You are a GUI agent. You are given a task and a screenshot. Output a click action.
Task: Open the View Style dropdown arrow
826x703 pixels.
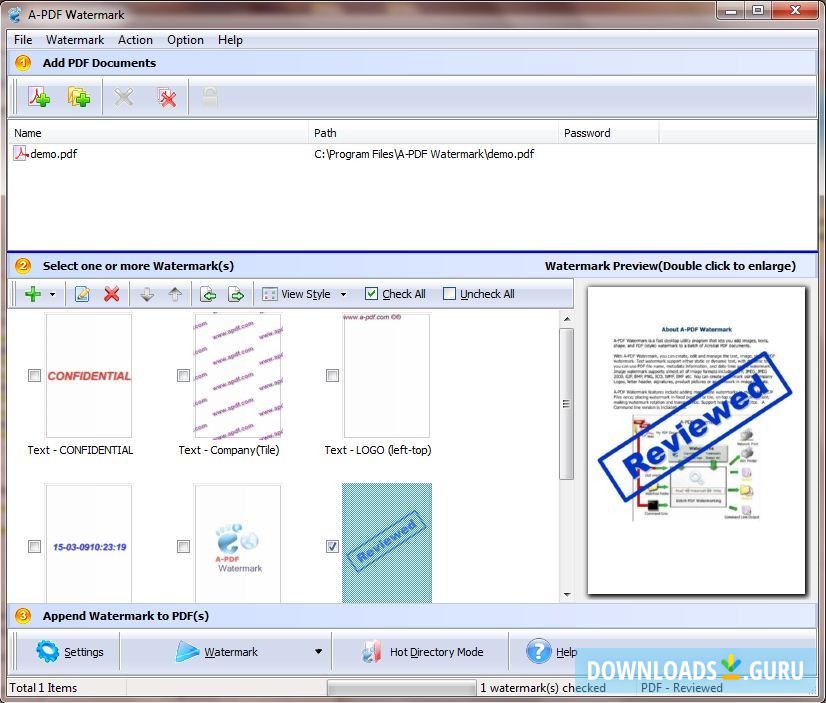tap(343, 294)
